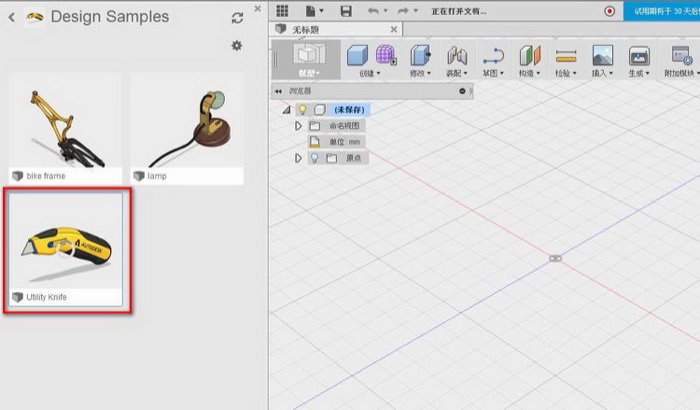Toggle the 原点 visibility lightbulb
The image size is (700, 410).
tap(314, 158)
